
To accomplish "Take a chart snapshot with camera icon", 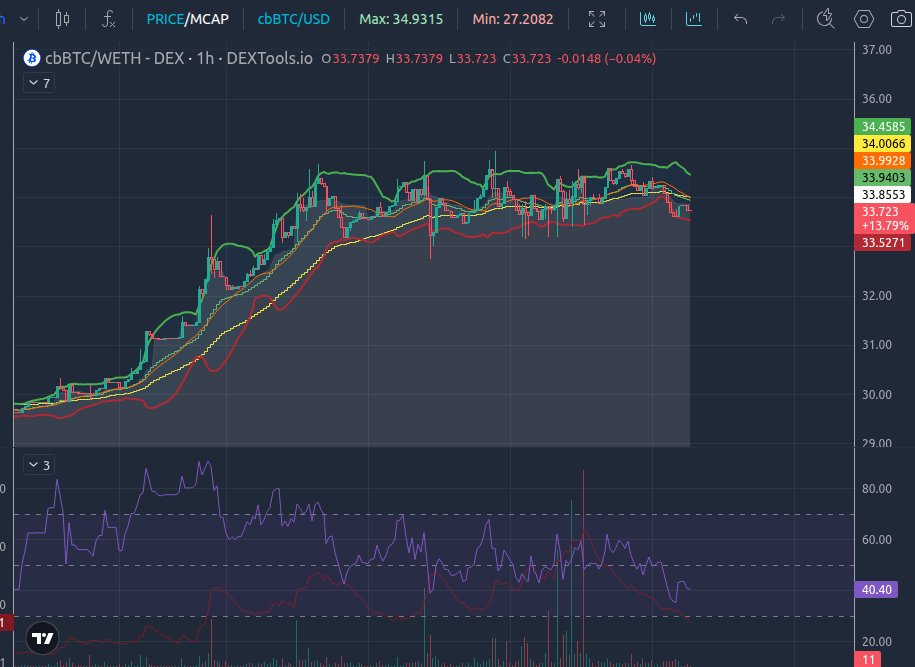I will click(902, 19).
